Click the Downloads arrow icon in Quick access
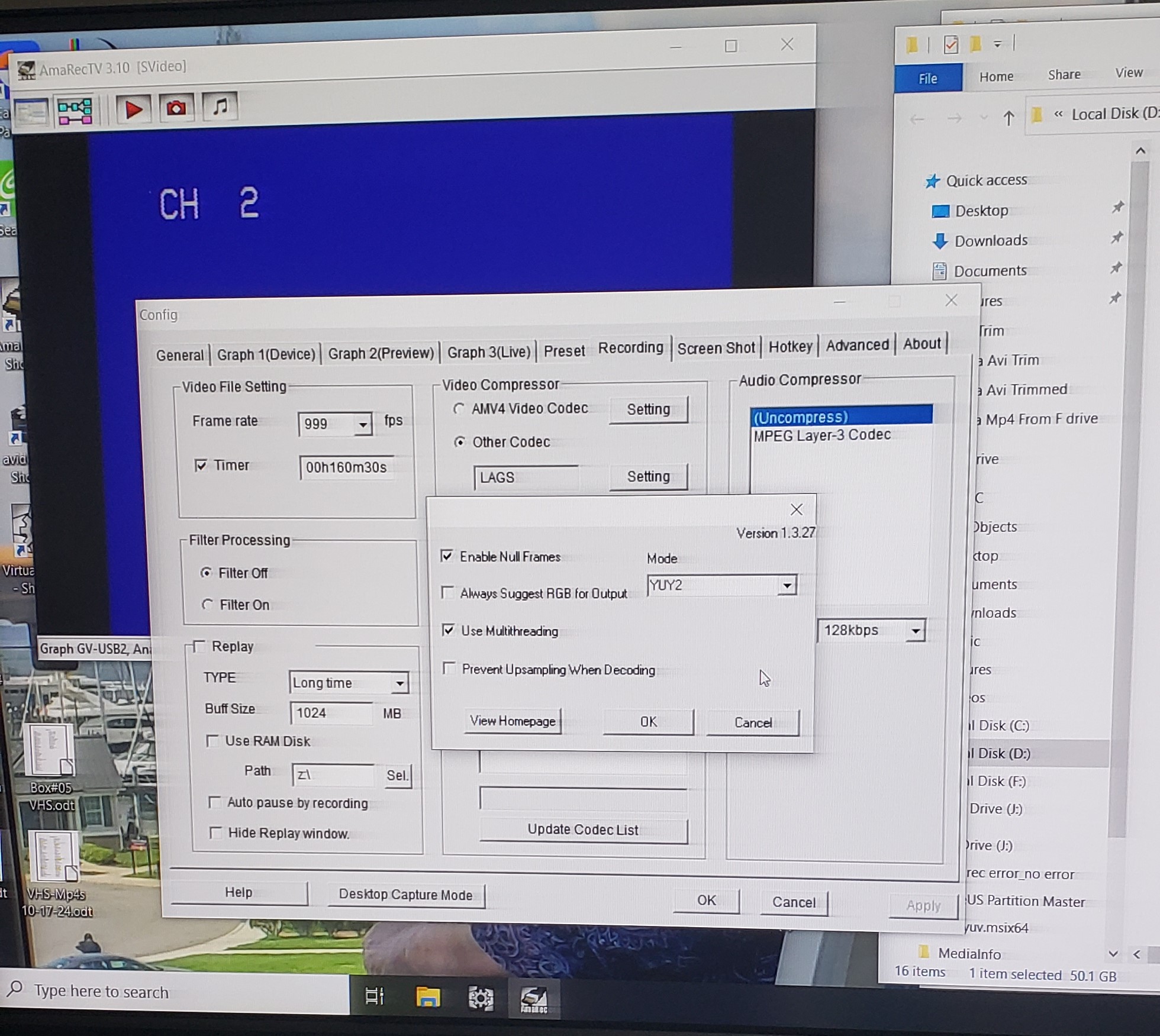The image size is (1160, 1036). pos(939,241)
